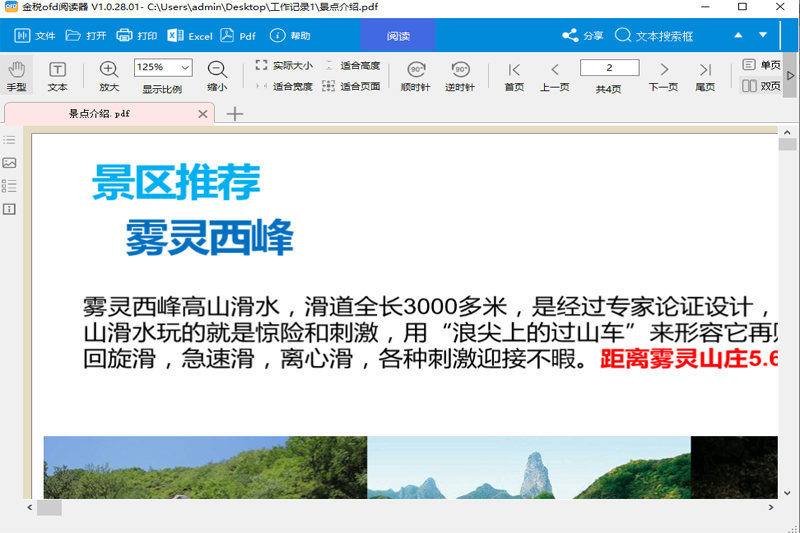Click the zoom in (放大) icon
The height and width of the screenshot is (533, 800).
click(x=109, y=75)
